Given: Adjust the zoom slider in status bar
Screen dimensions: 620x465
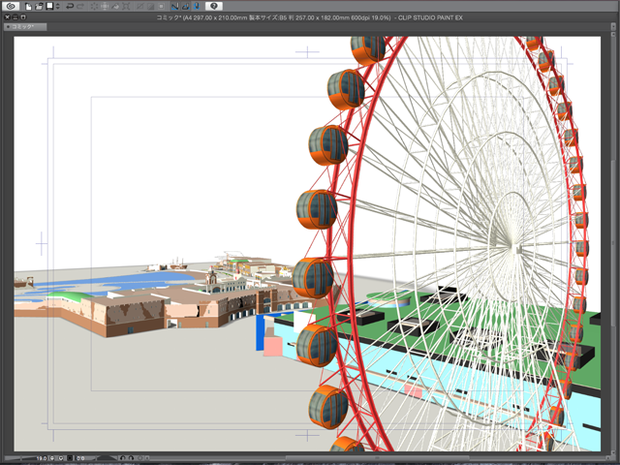Looking at the screenshot, I should pyautogui.click(x=20, y=458).
